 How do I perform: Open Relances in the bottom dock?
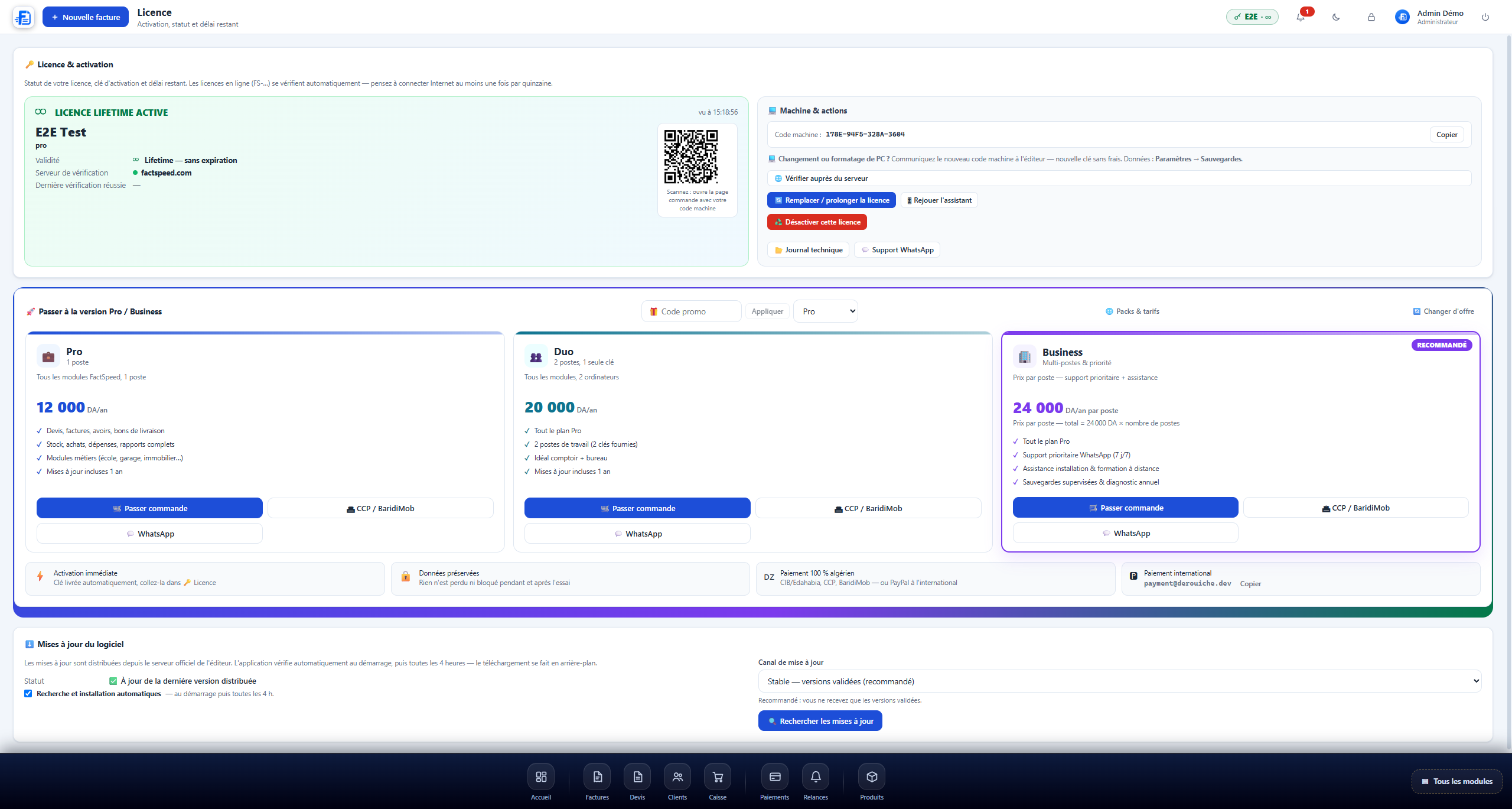click(816, 782)
